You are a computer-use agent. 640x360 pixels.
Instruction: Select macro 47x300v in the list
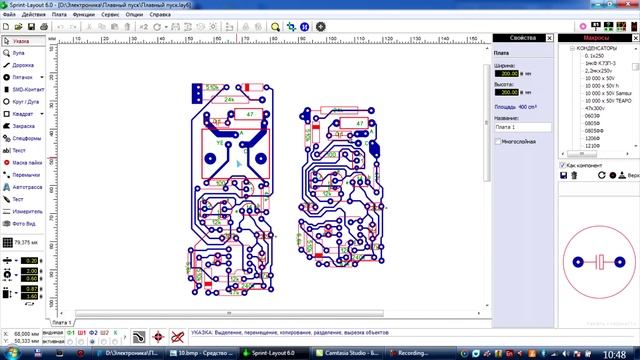[595, 108]
